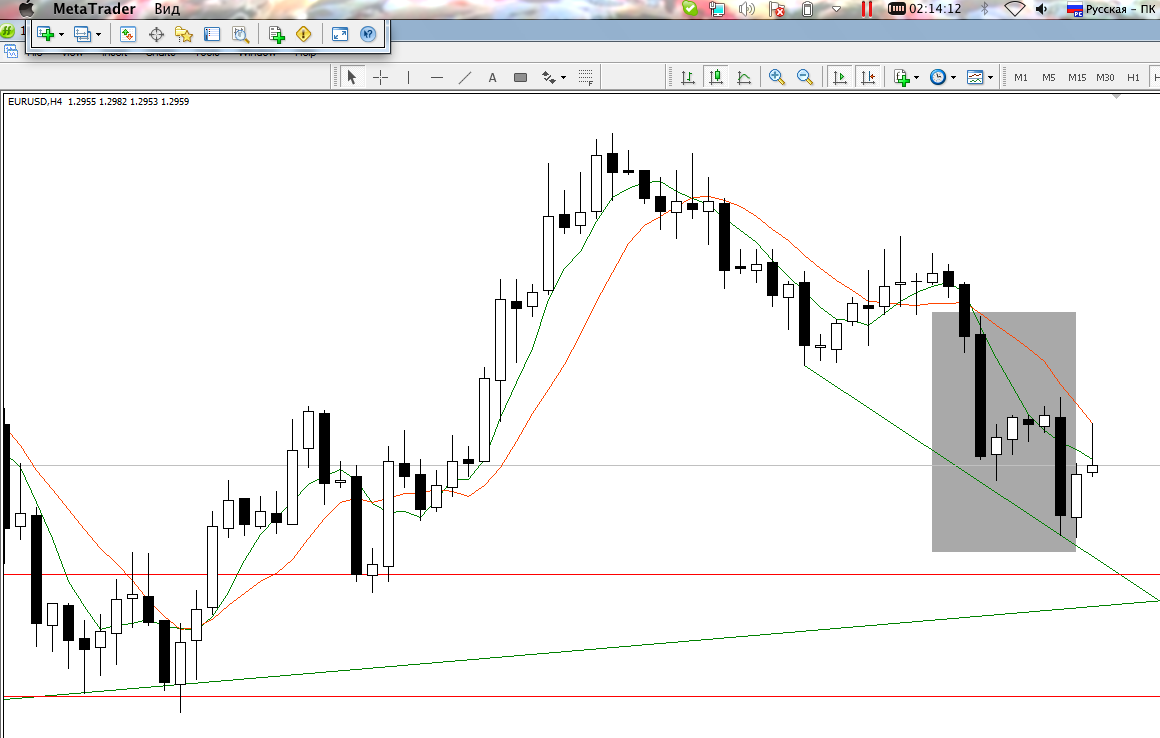Open Русская – ПК input source menu
This screenshot has width=1160, height=738.
(x=1113, y=9)
